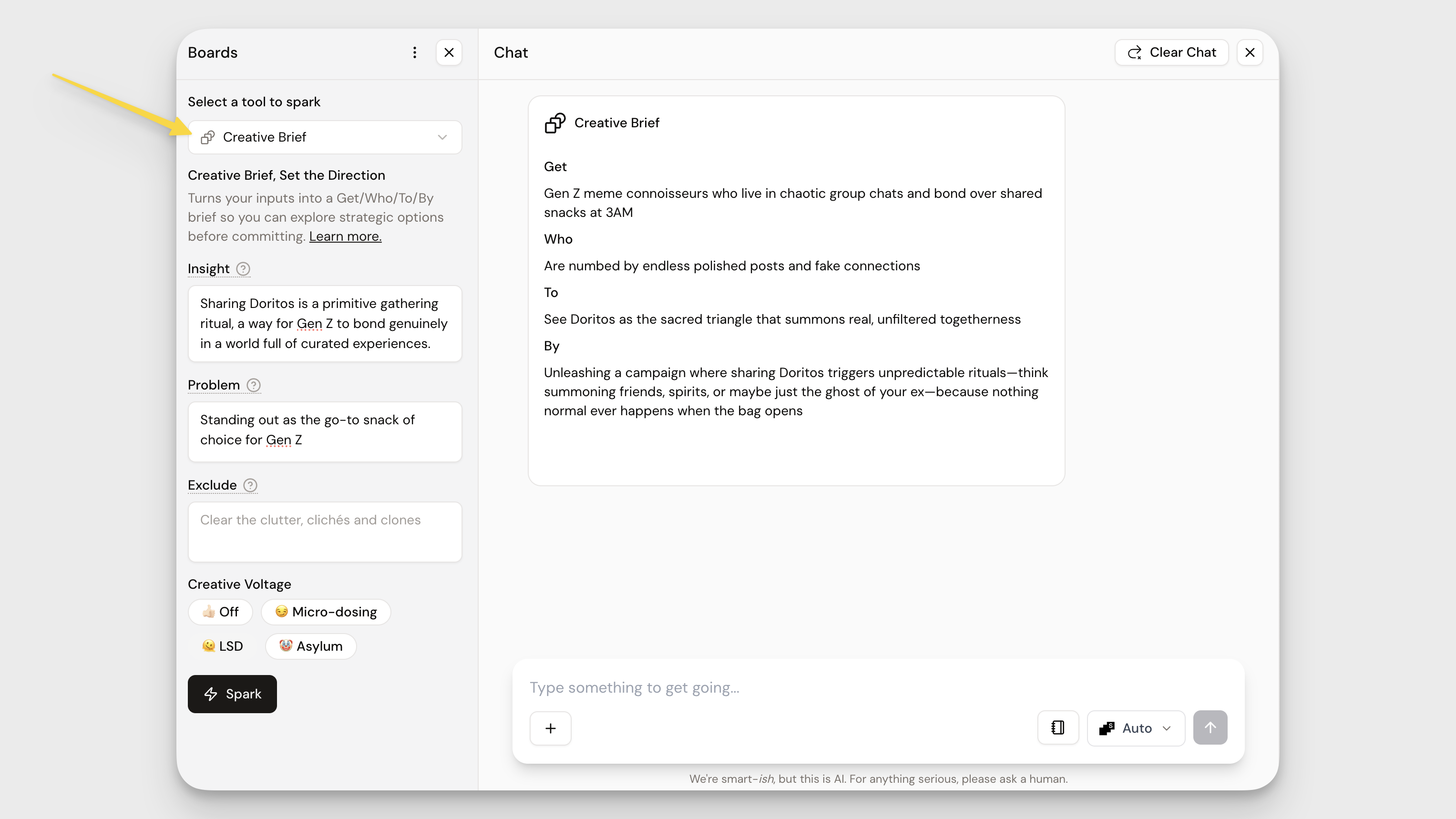Screen dimensions: 1456x819
Task: Close the Boards panel
Action: [x=449, y=52]
